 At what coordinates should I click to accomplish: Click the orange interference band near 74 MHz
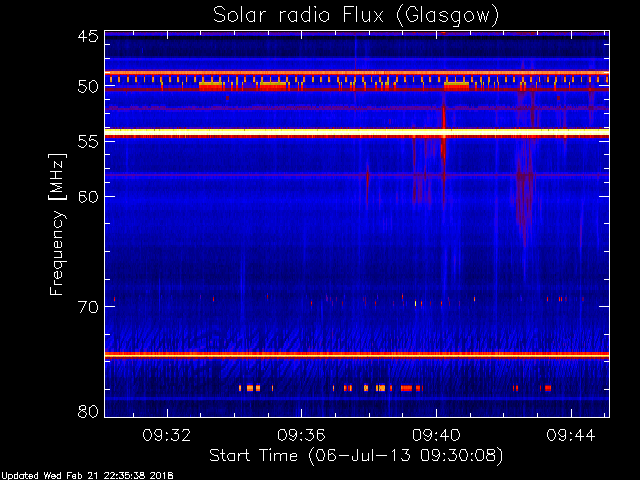coord(357,355)
